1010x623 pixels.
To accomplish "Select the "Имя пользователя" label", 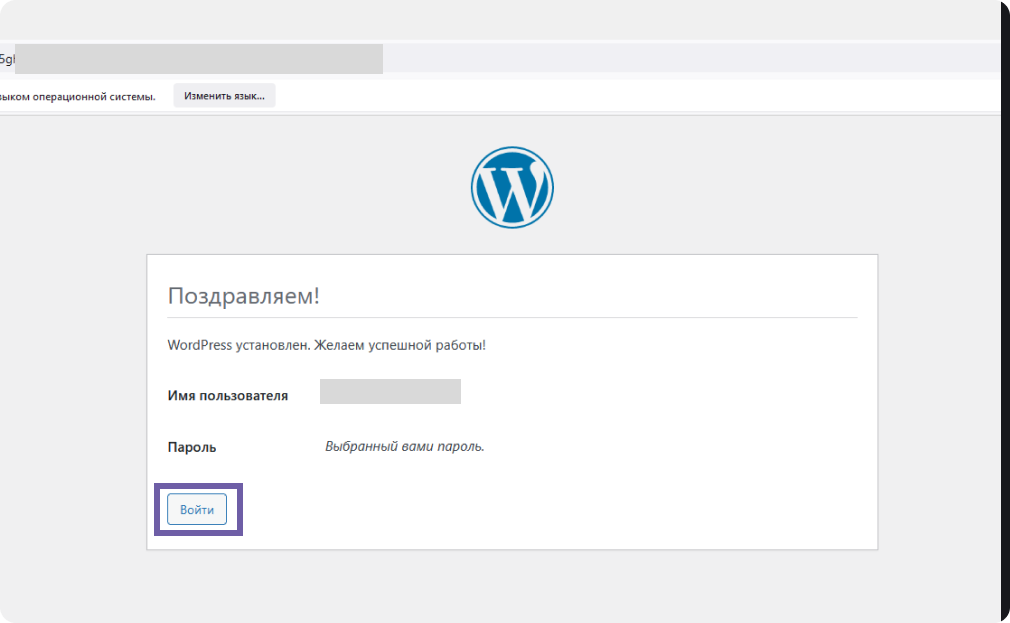I will pos(228,395).
